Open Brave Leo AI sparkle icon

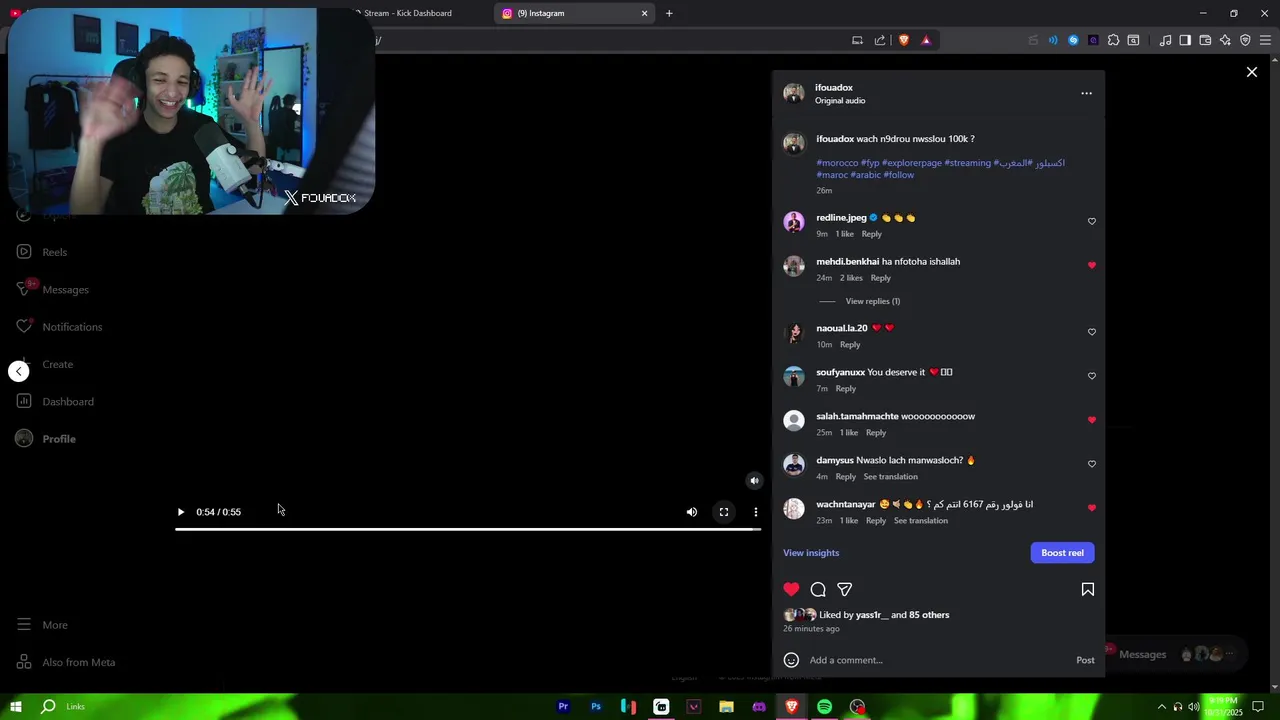[x=1225, y=40]
